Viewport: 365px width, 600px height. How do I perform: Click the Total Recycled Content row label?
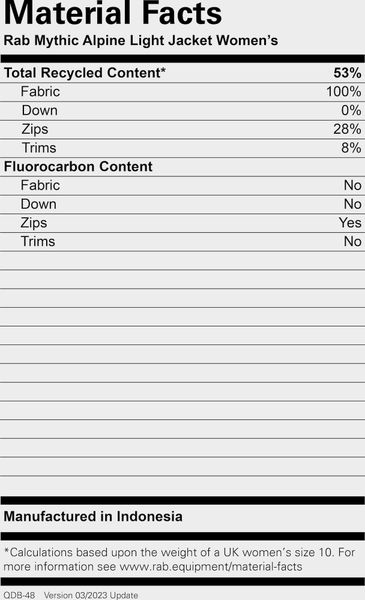click(x=85, y=73)
